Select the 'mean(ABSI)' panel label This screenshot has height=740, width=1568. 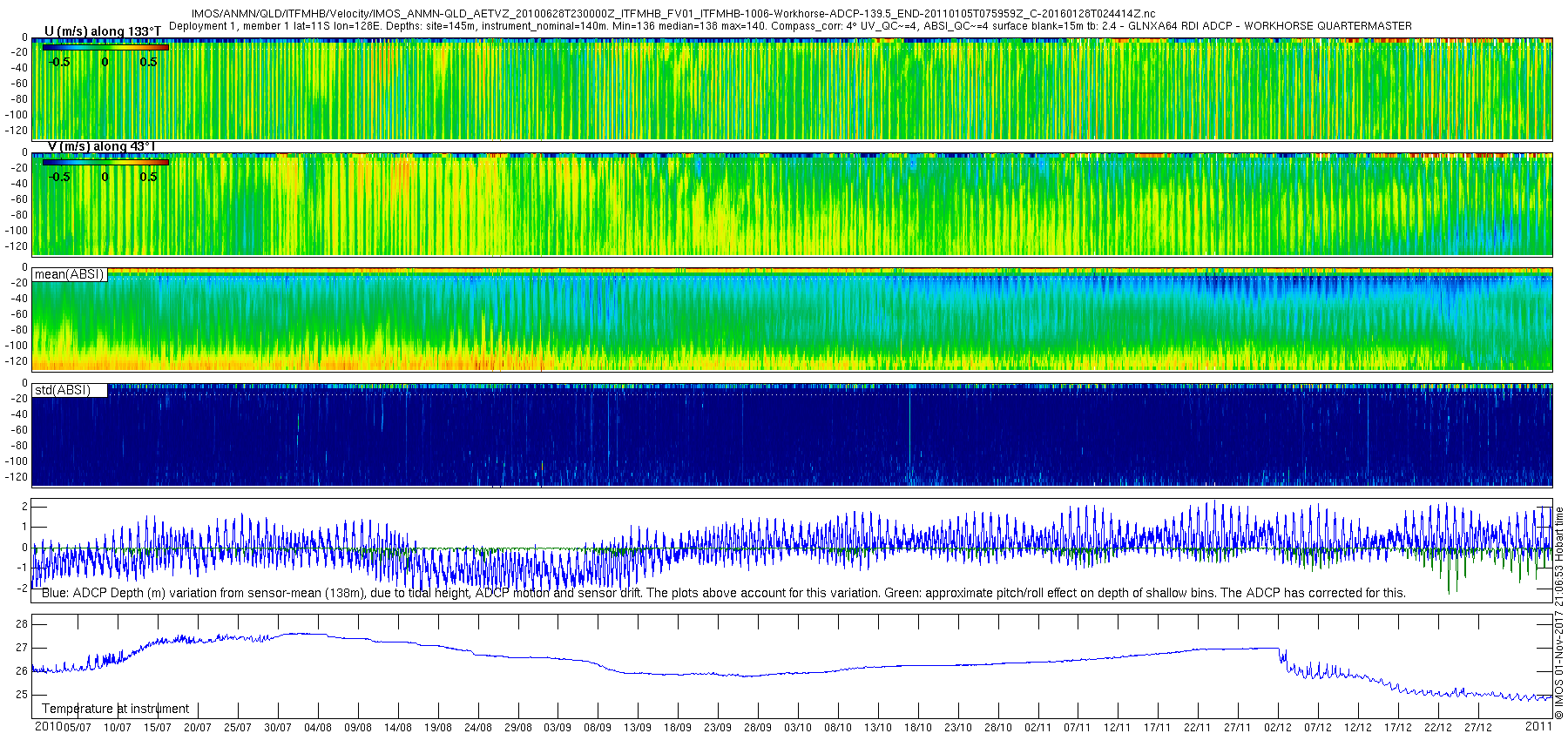pos(69,274)
